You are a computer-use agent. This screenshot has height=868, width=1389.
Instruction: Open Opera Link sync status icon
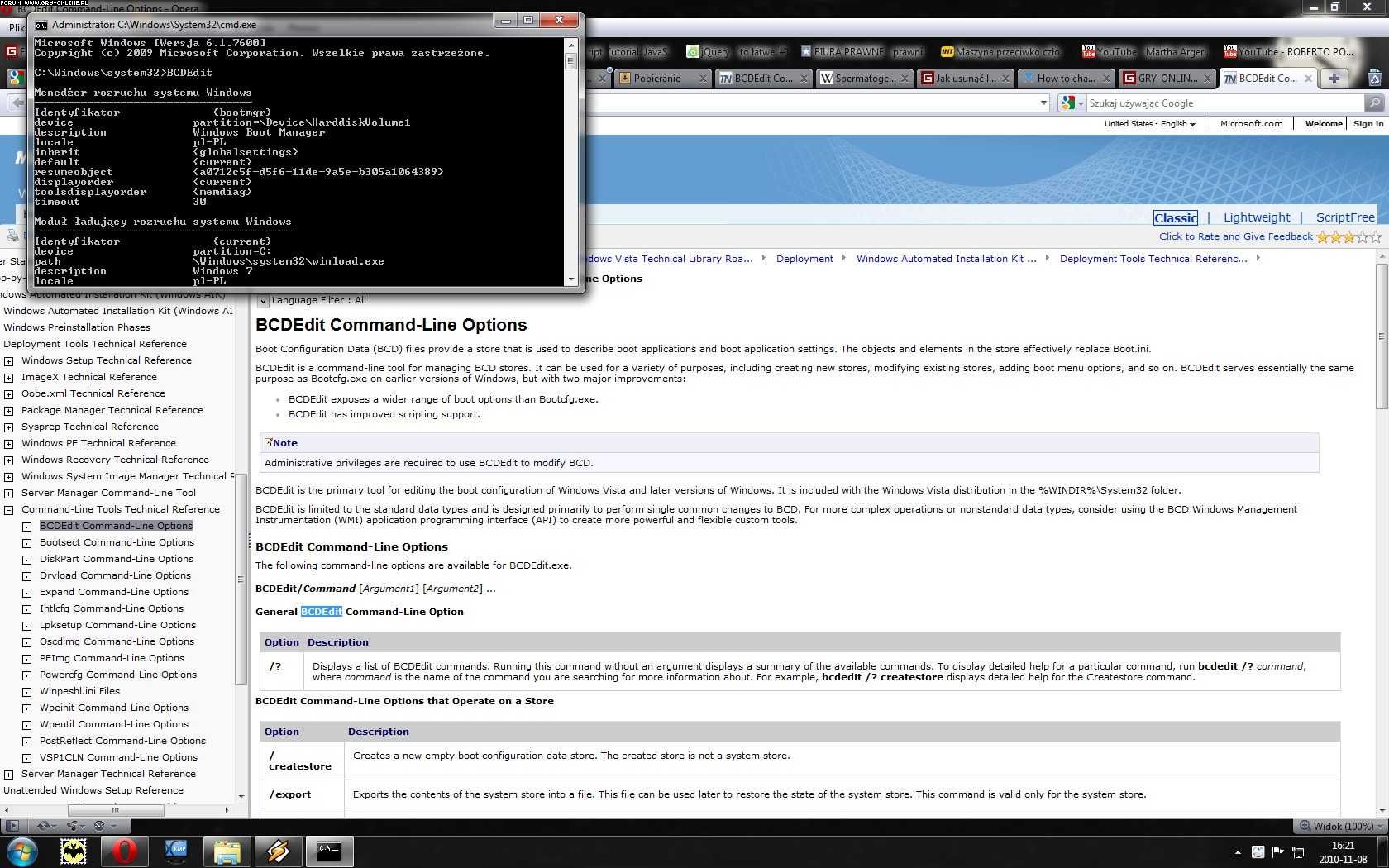coord(45,825)
